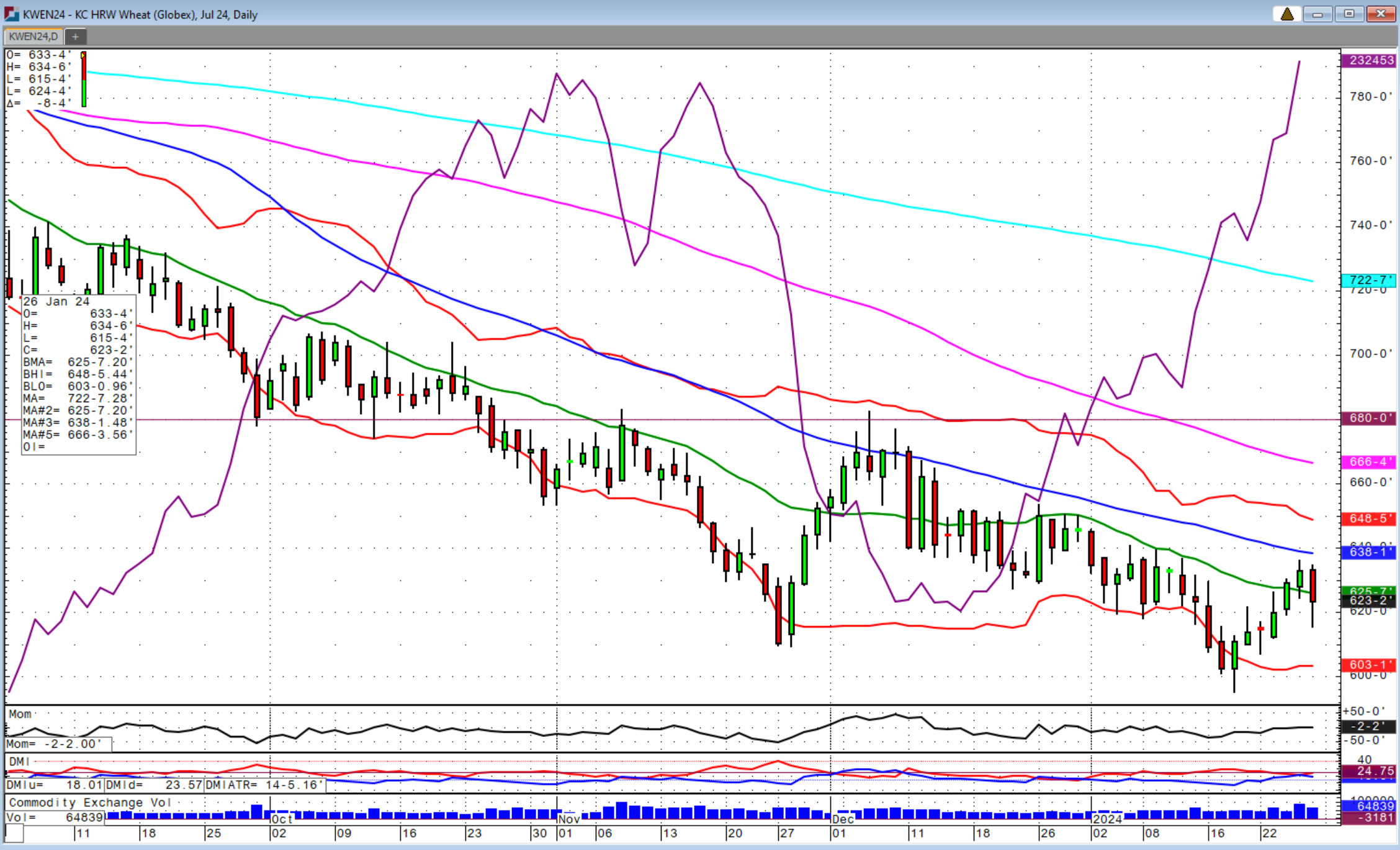Click the 680-0 horizontal line price label

click(x=1370, y=418)
